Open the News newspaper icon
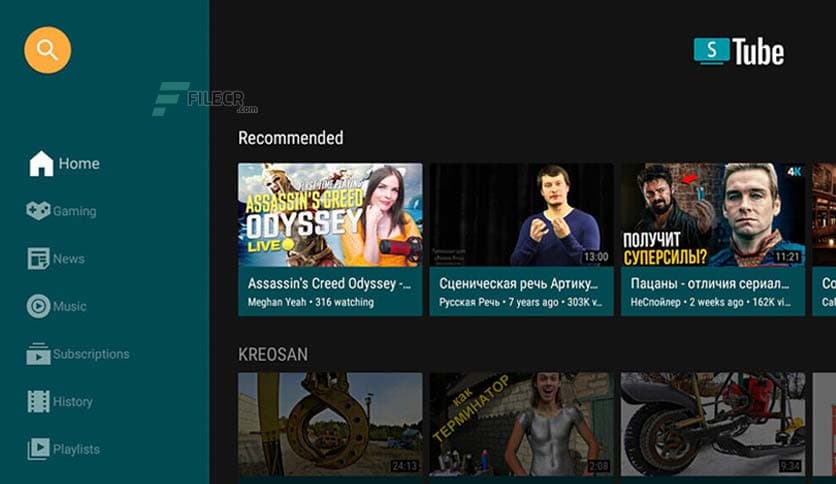This screenshot has height=484, width=836. (38, 259)
